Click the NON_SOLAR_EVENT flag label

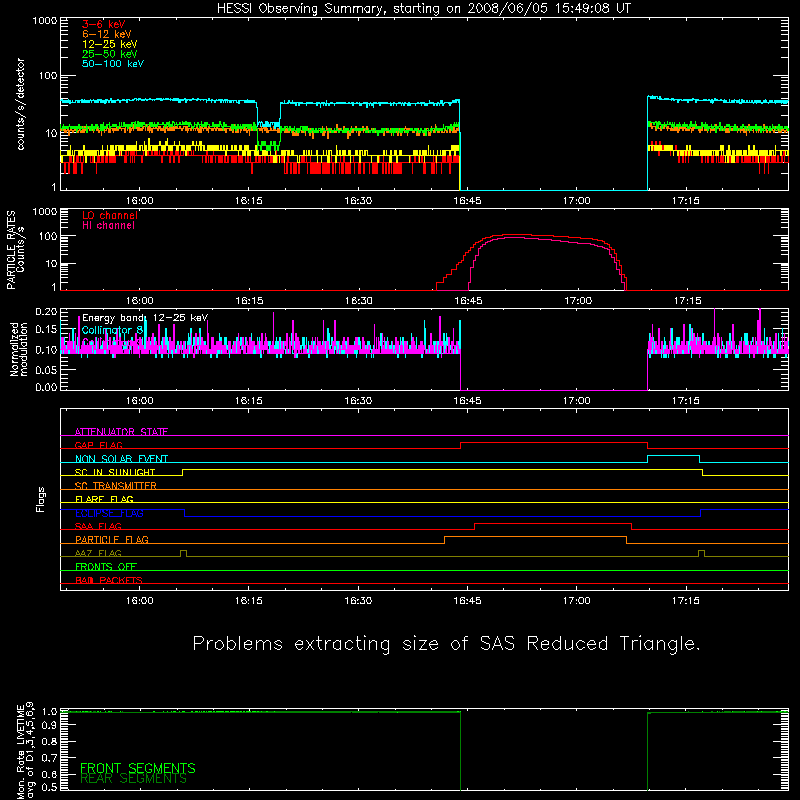click(121, 459)
